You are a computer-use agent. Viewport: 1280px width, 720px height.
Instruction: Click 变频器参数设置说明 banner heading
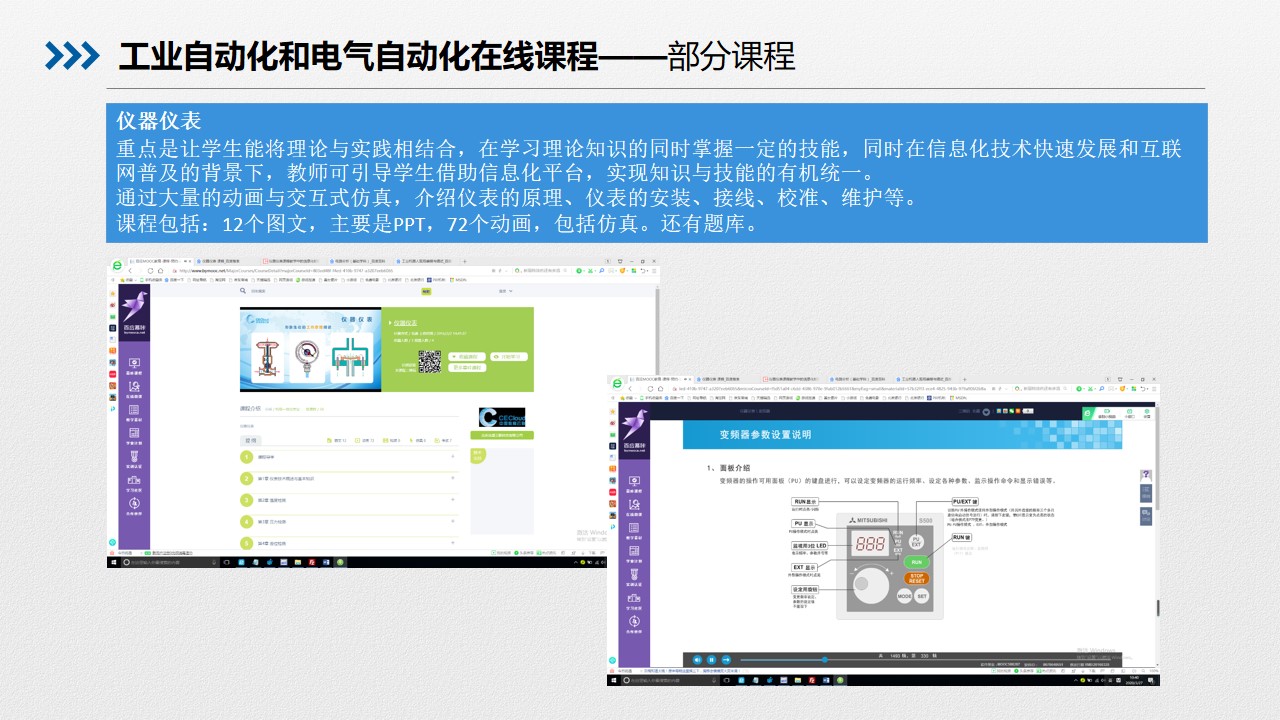point(766,435)
